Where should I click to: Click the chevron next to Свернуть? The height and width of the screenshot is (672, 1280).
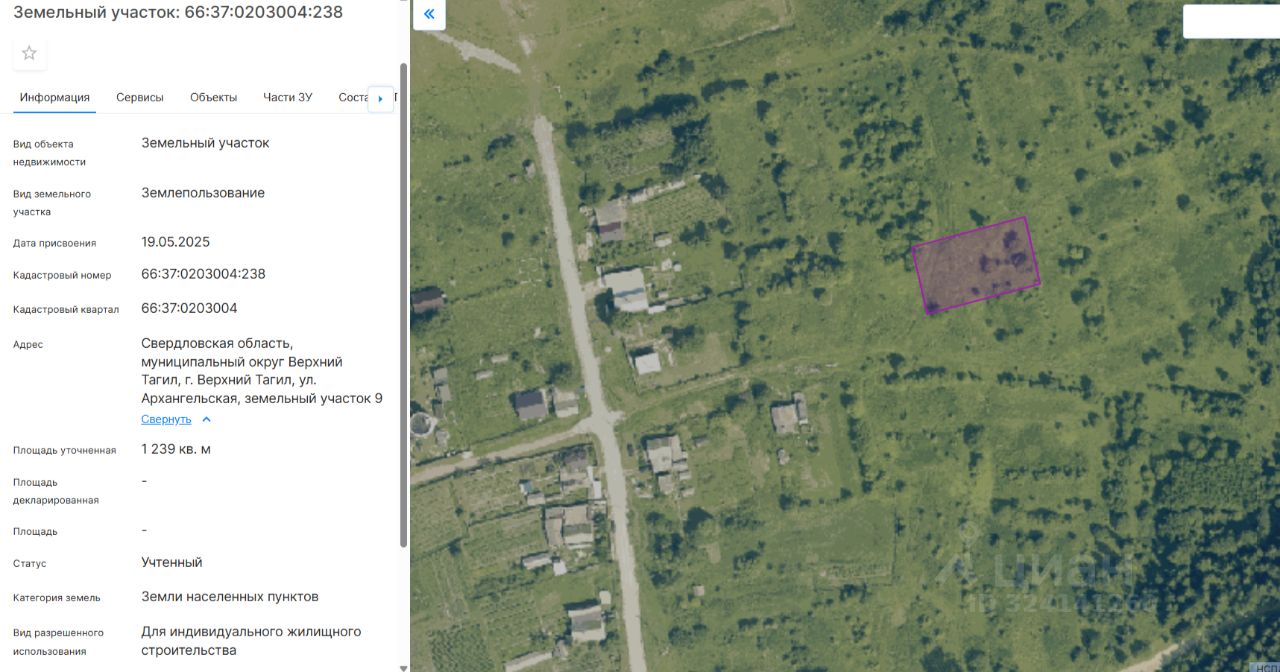coord(206,419)
